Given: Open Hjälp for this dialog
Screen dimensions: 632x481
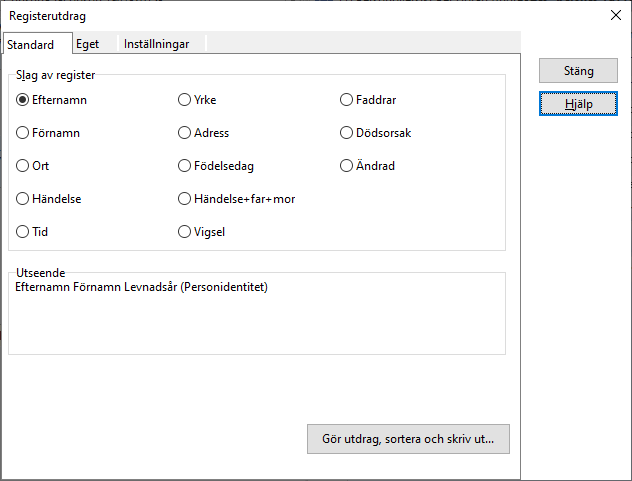Looking at the screenshot, I should [578, 104].
